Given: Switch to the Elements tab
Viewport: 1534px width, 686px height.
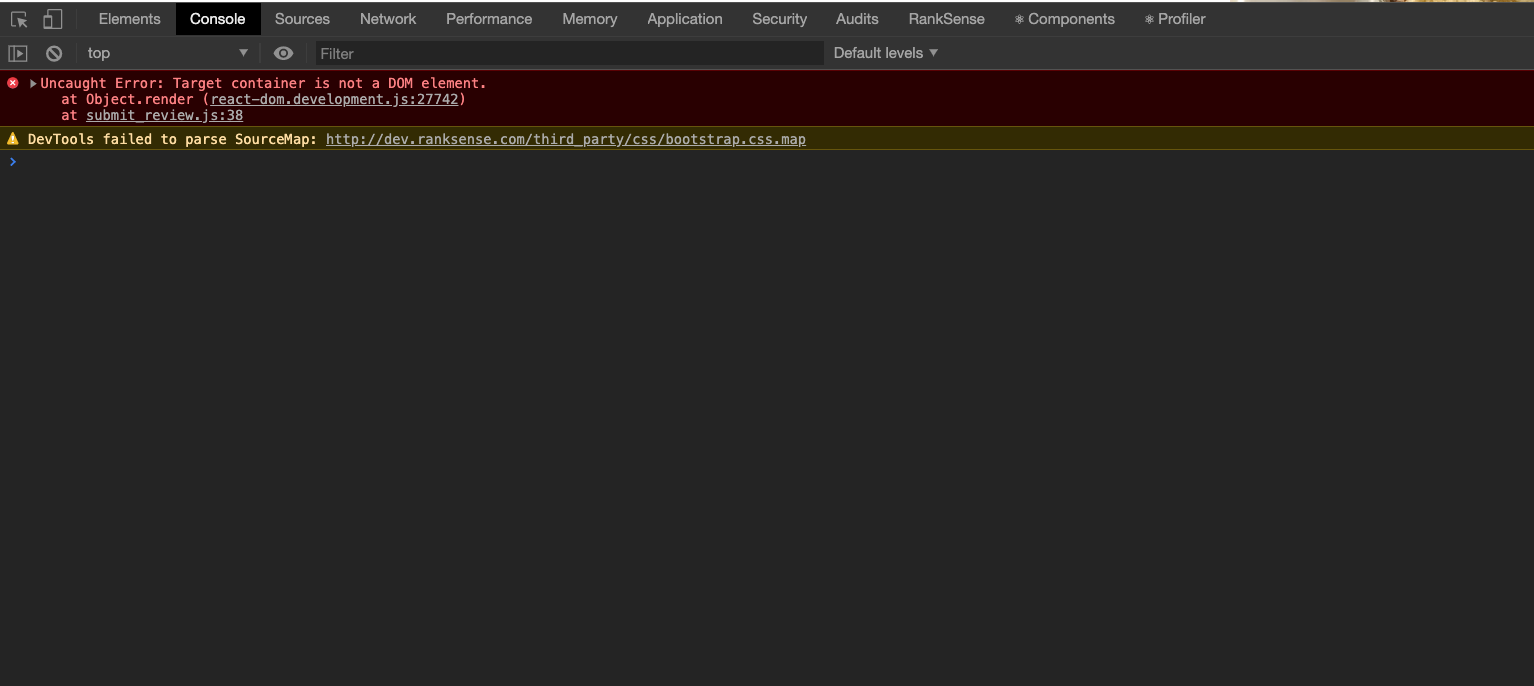Looking at the screenshot, I should pos(128,18).
